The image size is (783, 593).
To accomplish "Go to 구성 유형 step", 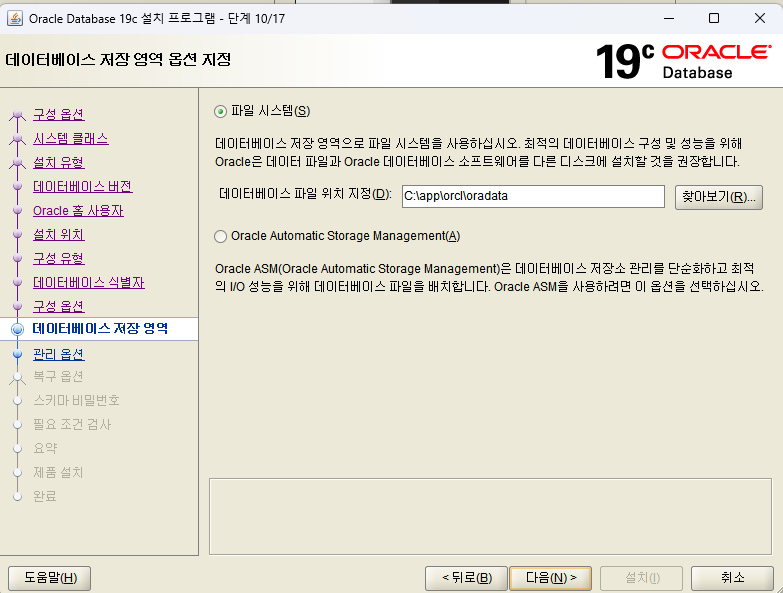I will 58,259.
